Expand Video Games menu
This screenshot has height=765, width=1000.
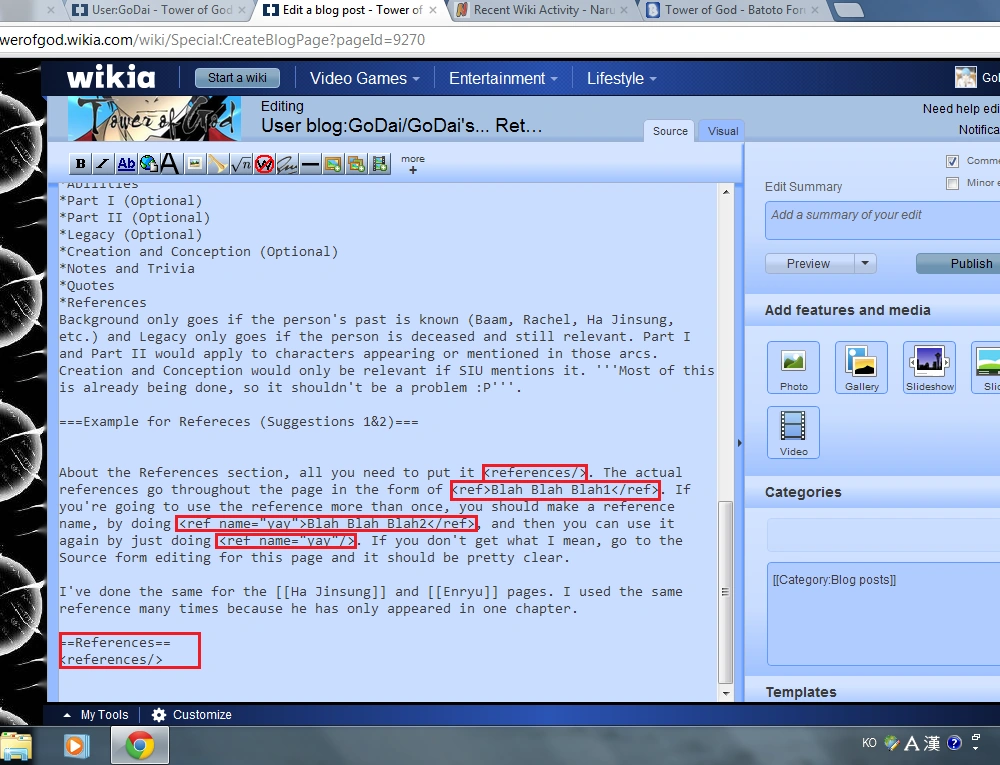coord(364,78)
